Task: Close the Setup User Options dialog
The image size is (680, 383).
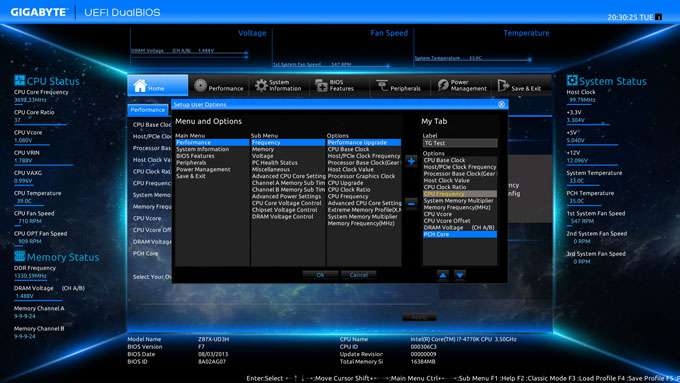Action: tap(501, 104)
